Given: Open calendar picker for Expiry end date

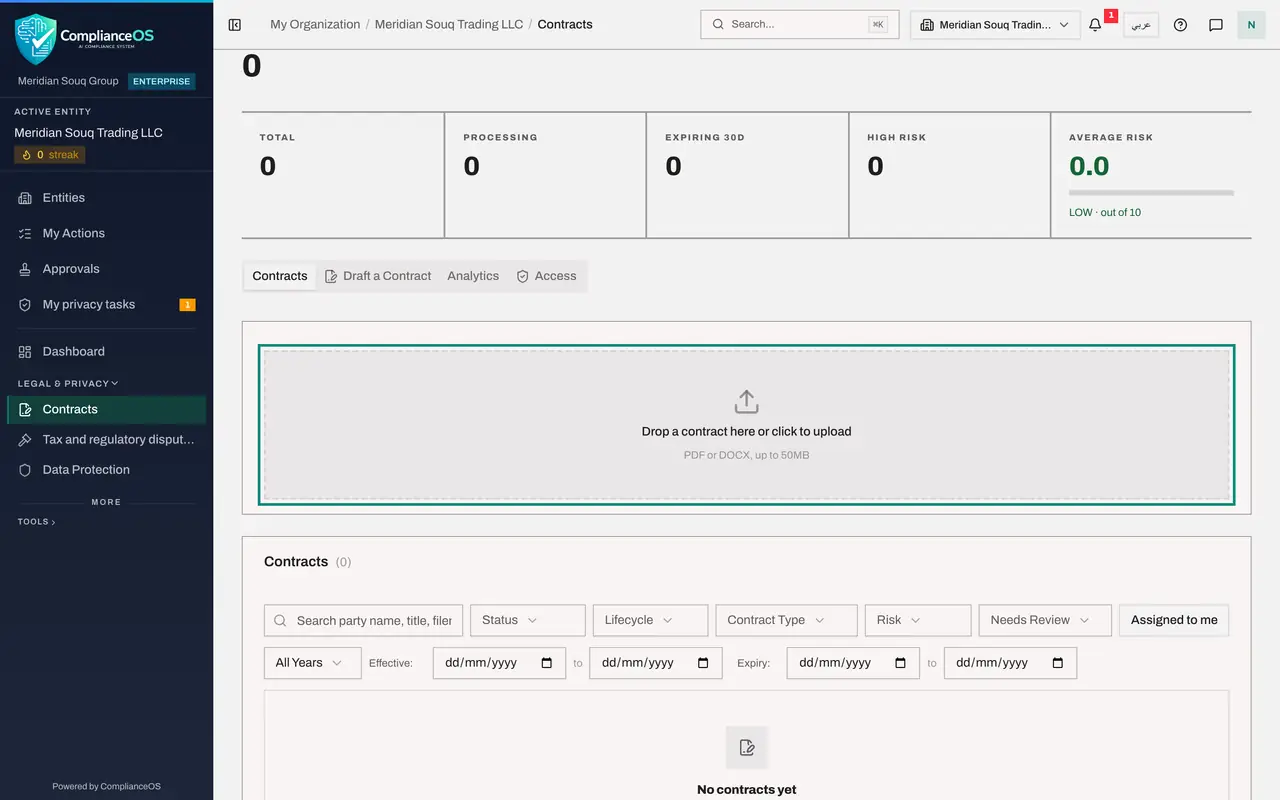Looking at the screenshot, I should [1057, 663].
